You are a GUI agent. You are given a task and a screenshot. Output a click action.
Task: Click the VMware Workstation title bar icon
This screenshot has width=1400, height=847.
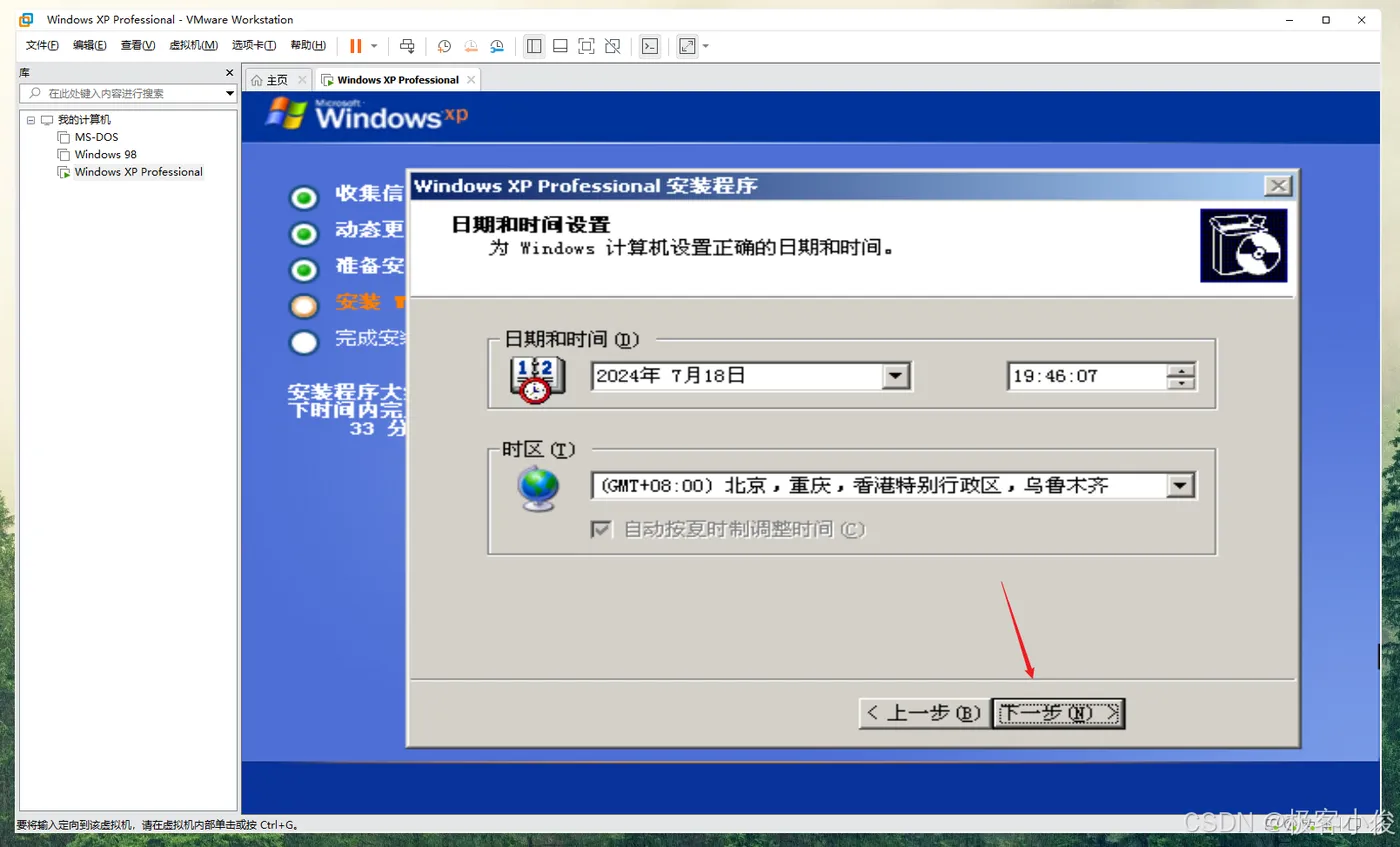point(27,20)
